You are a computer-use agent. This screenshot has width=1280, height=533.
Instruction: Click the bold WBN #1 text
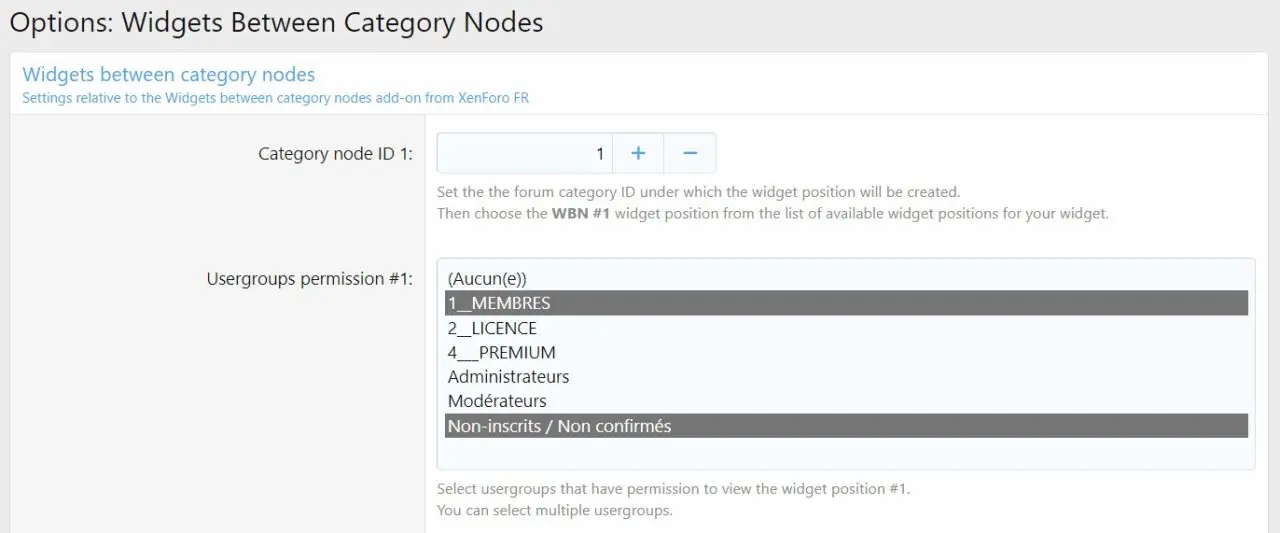[582, 214]
